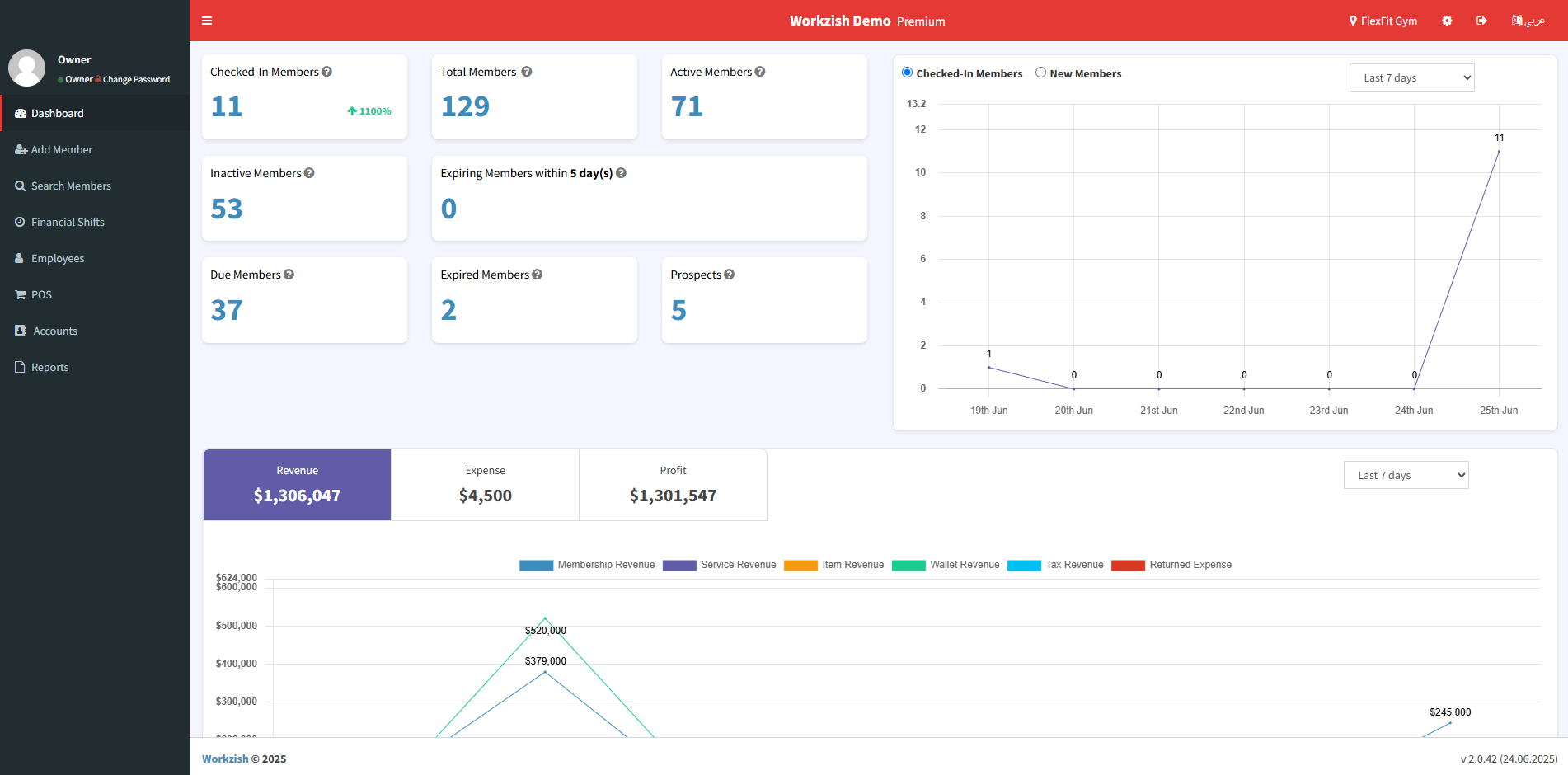Toggle the Returned Expense red swatch
Screen dimensions: 1568x775
click(1128, 565)
